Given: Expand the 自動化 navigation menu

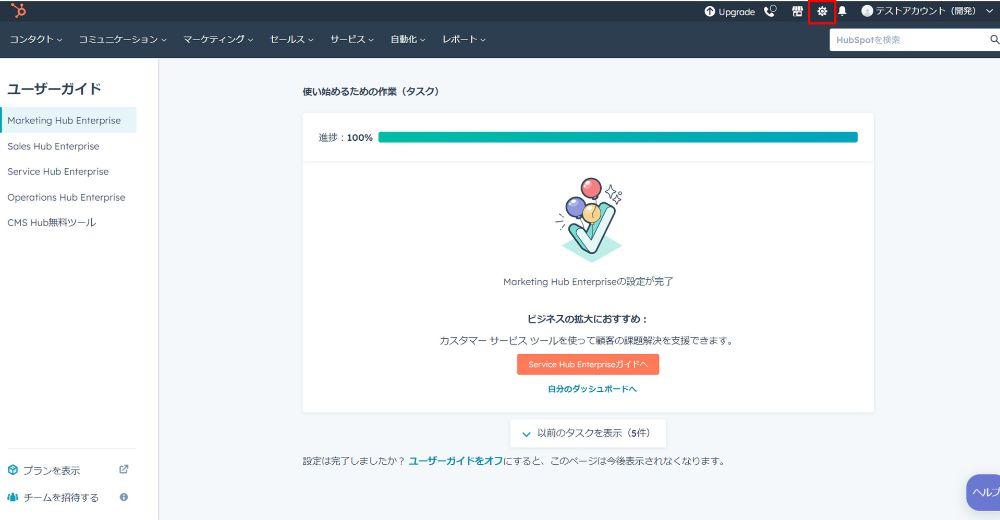Looking at the screenshot, I should [x=408, y=39].
